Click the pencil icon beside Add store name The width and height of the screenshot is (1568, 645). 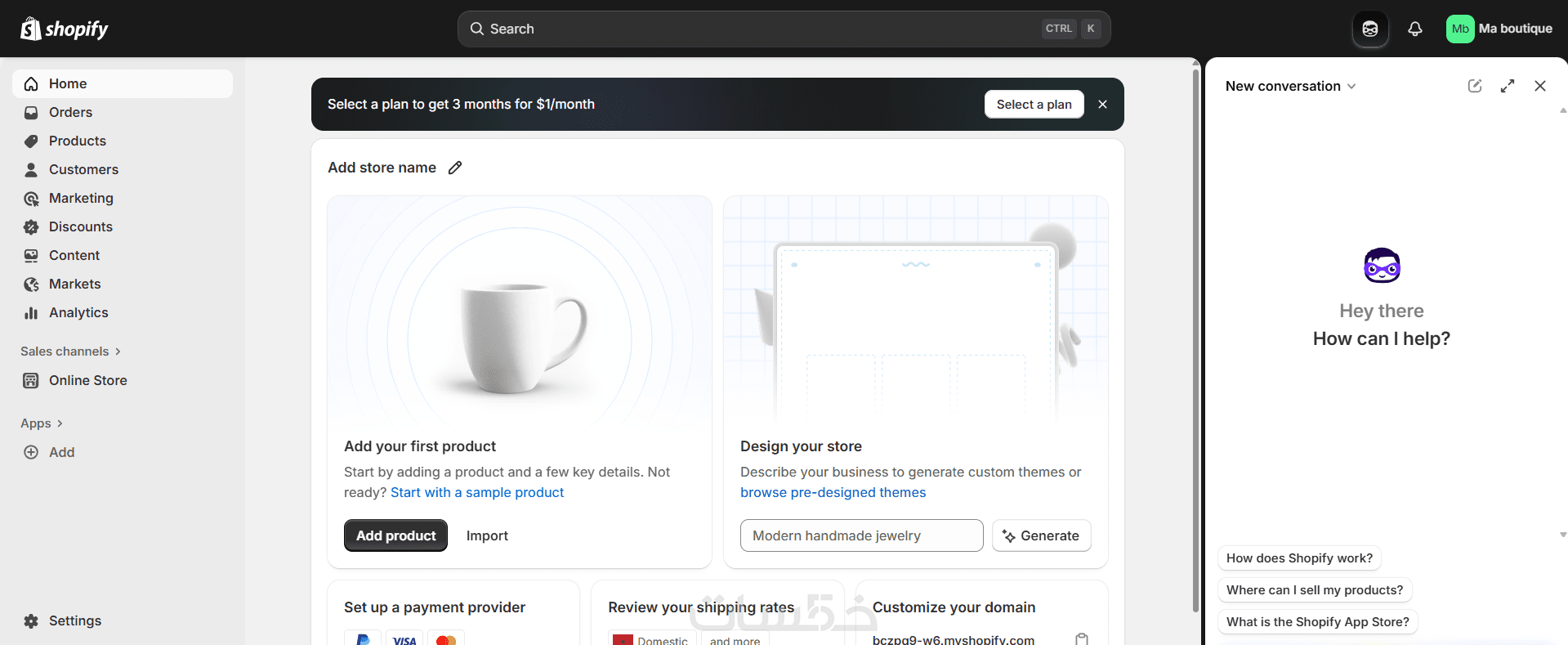coord(455,168)
